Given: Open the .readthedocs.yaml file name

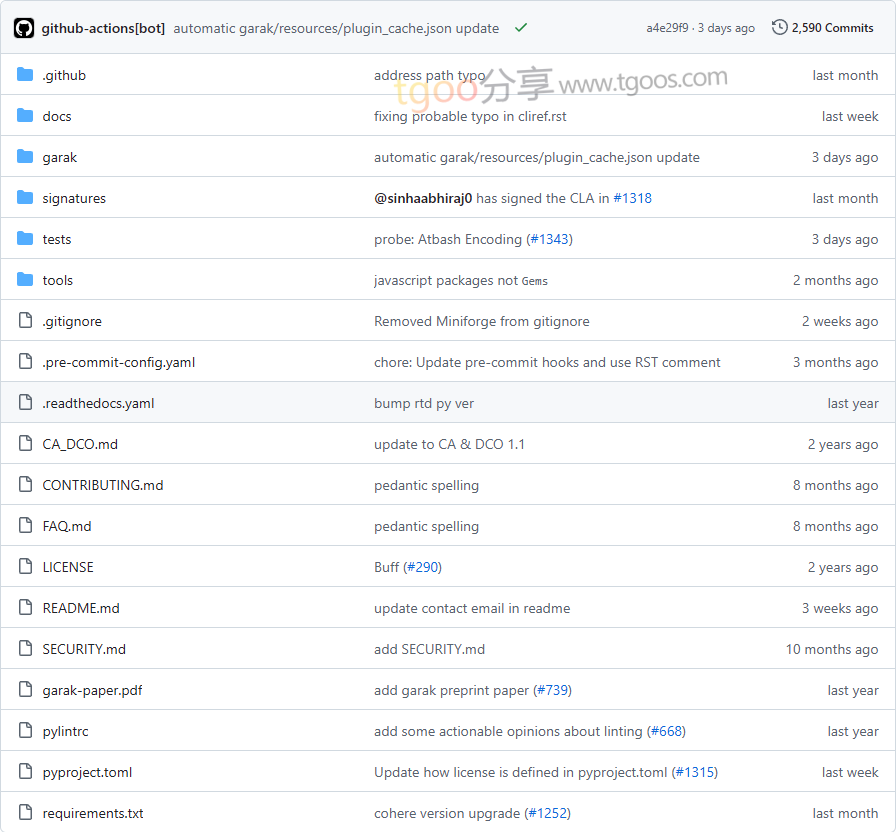Looking at the screenshot, I should click(x=98, y=403).
